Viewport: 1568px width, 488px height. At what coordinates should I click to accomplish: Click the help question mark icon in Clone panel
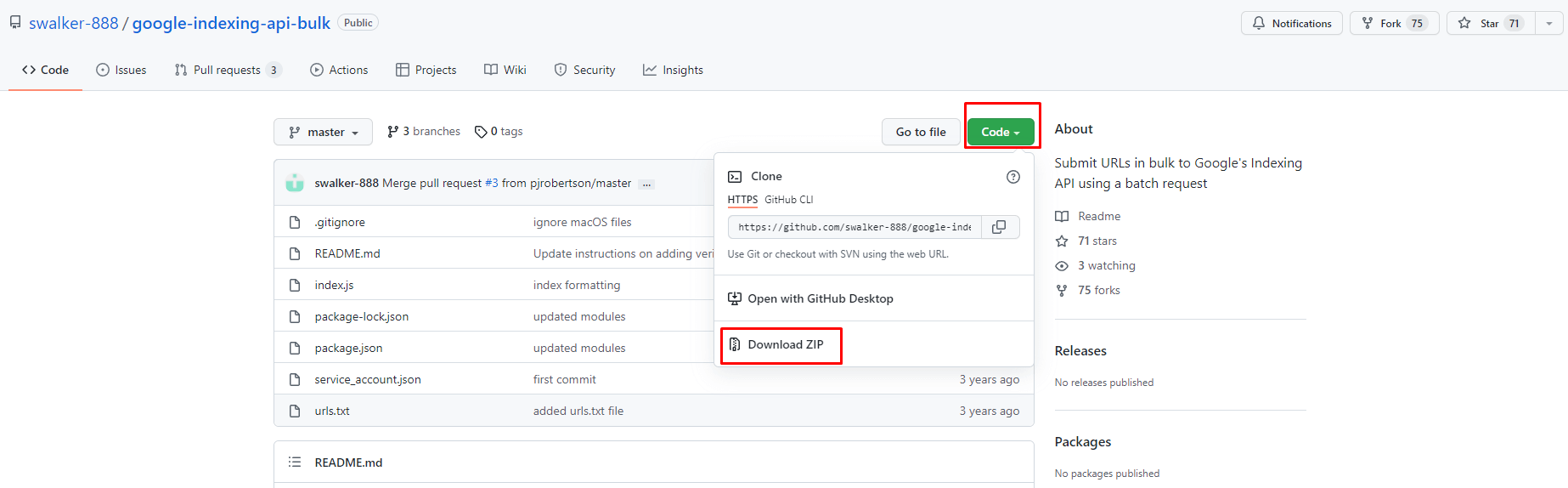coord(1013,177)
